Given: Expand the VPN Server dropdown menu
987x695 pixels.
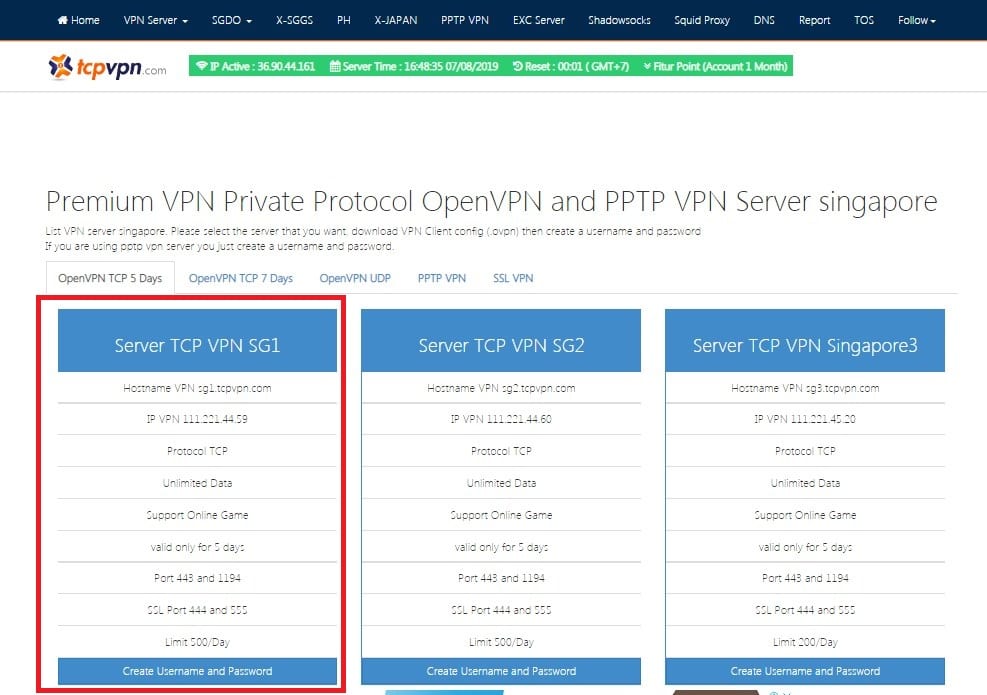Looking at the screenshot, I should (155, 20).
